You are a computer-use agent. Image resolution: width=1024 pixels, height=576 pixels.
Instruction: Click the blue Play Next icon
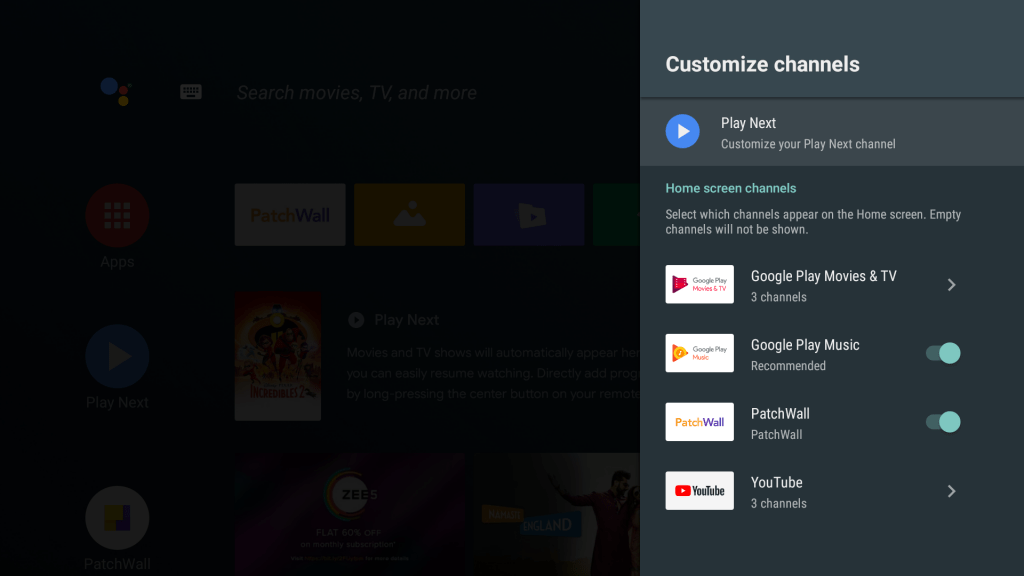(x=682, y=131)
